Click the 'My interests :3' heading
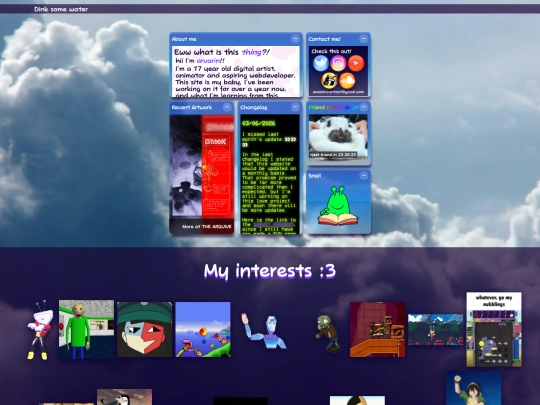 [x=270, y=271]
